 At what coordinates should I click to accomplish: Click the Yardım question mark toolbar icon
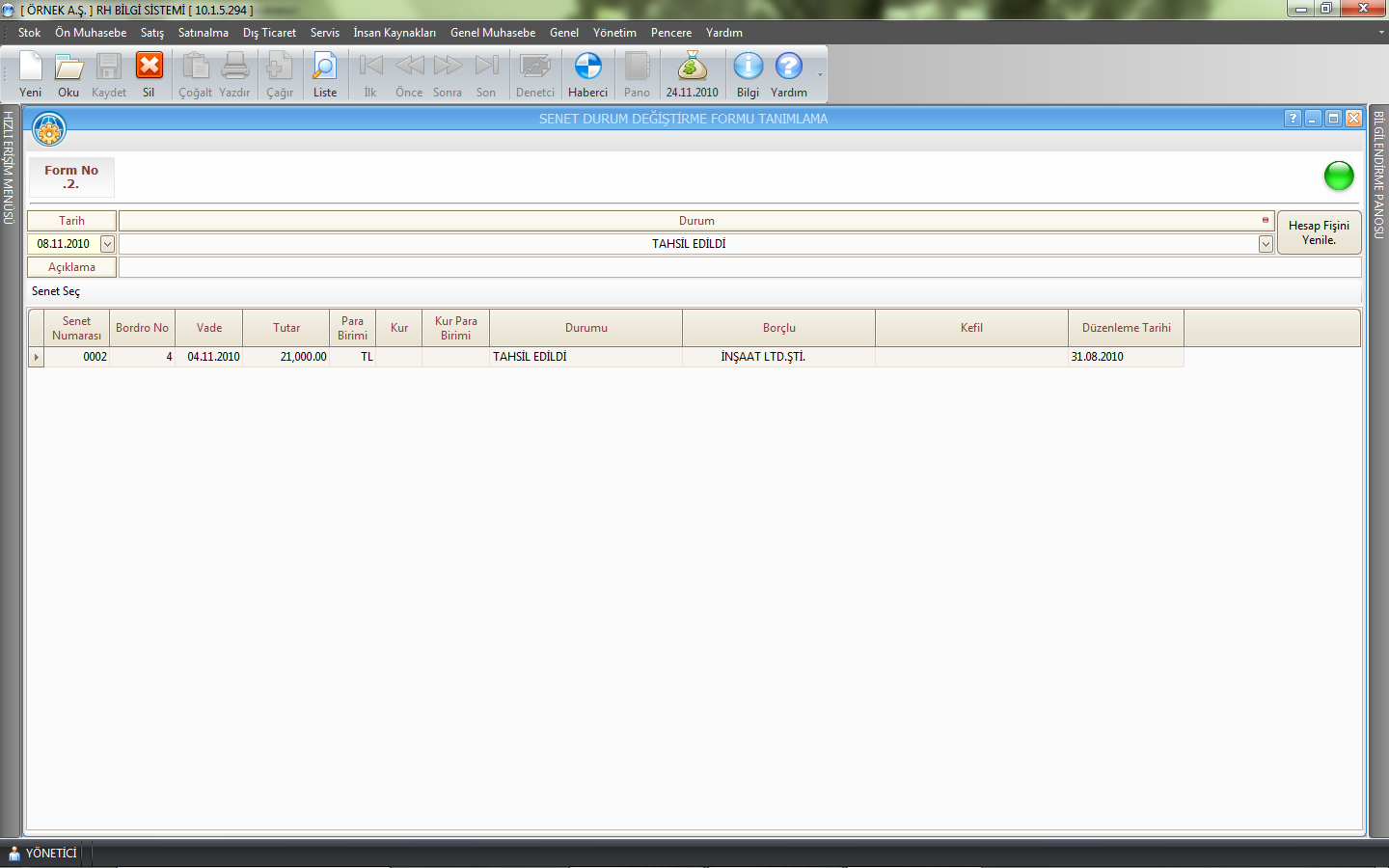coord(788,68)
